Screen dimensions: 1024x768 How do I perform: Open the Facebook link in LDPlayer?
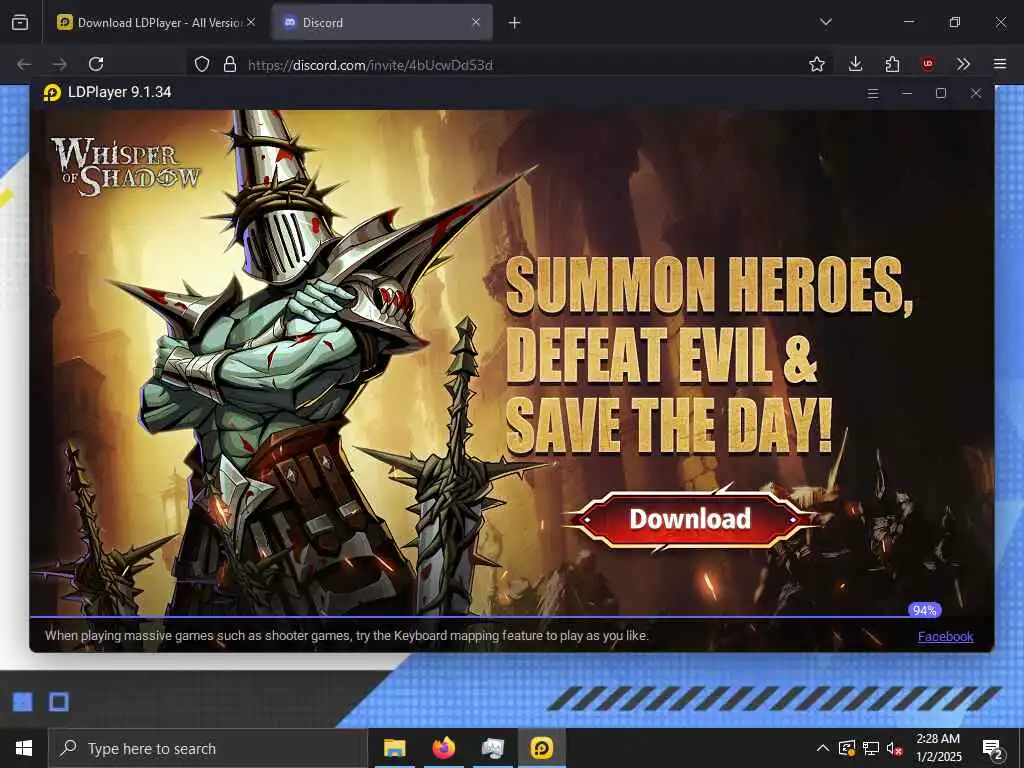945,636
